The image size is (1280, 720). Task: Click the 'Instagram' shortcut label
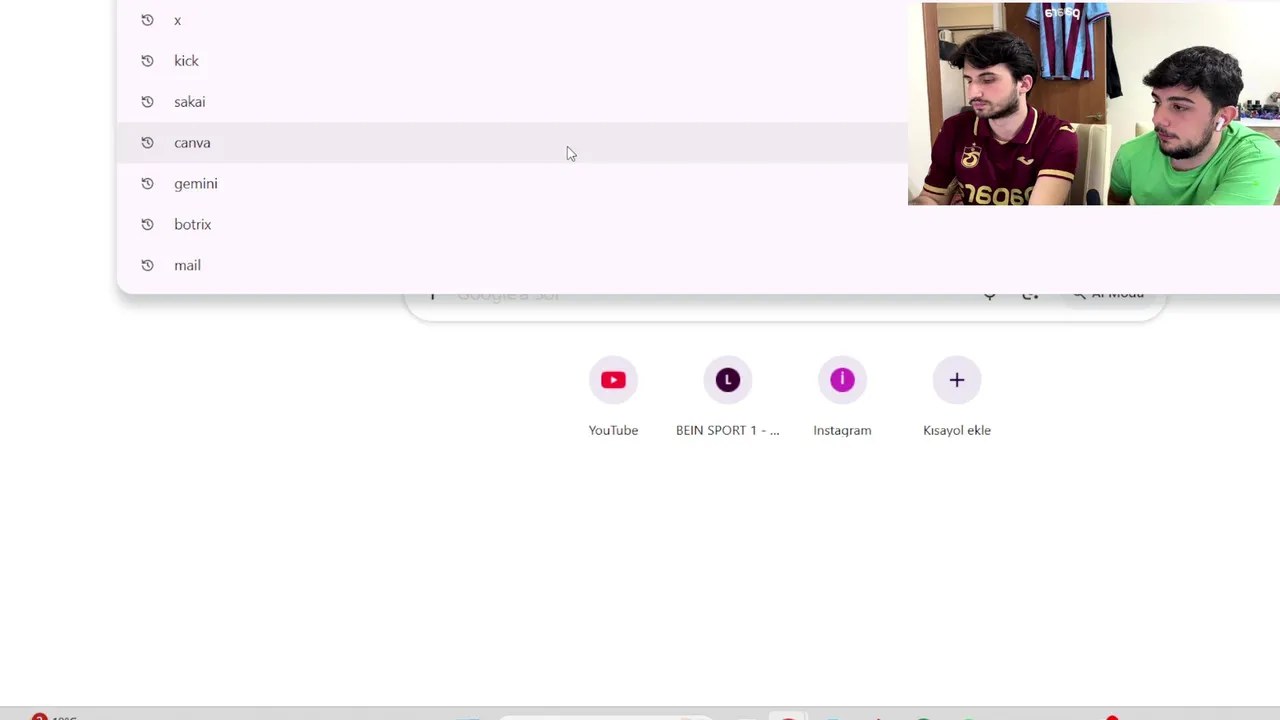(x=842, y=430)
